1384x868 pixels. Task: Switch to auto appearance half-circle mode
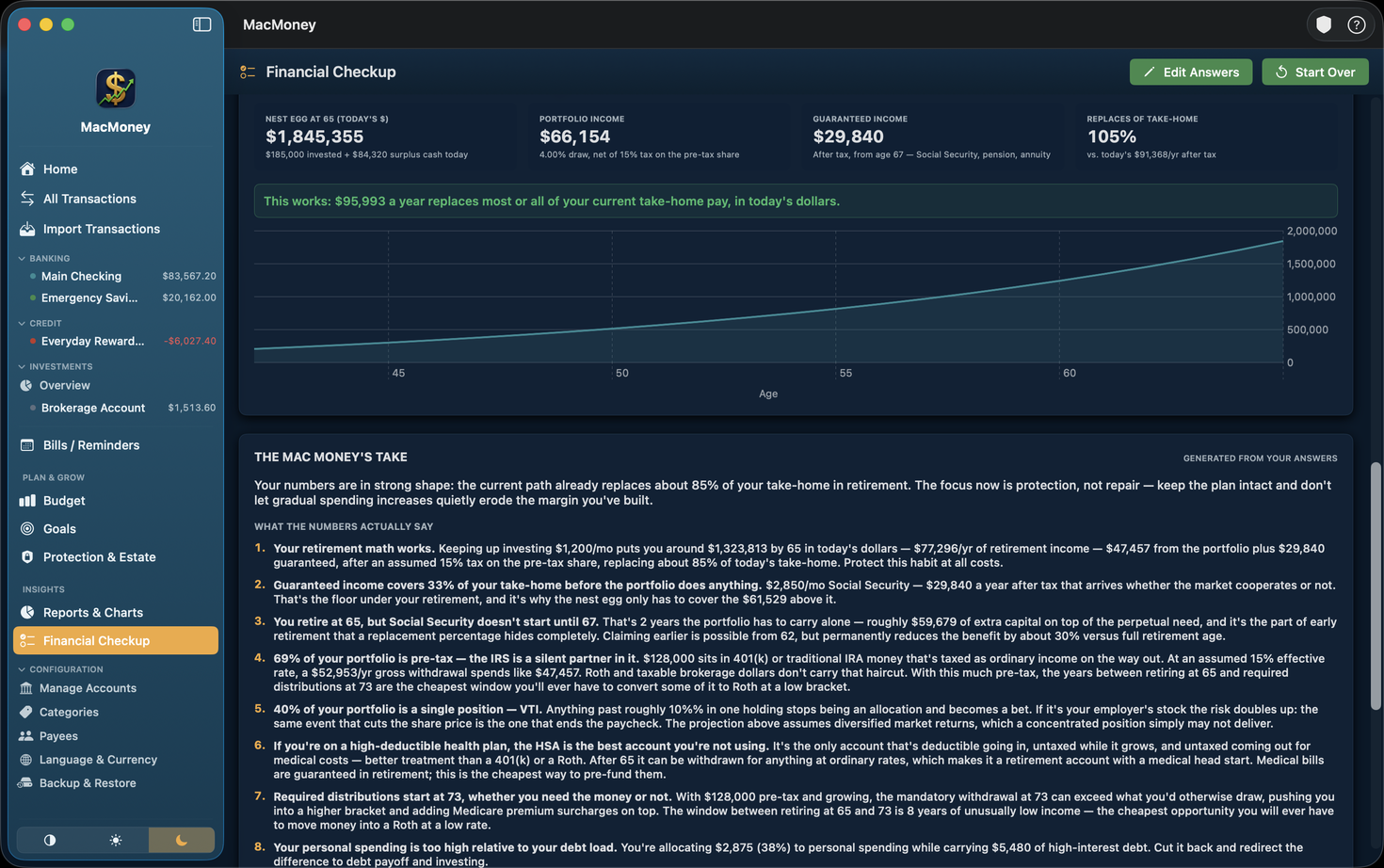(50, 840)
